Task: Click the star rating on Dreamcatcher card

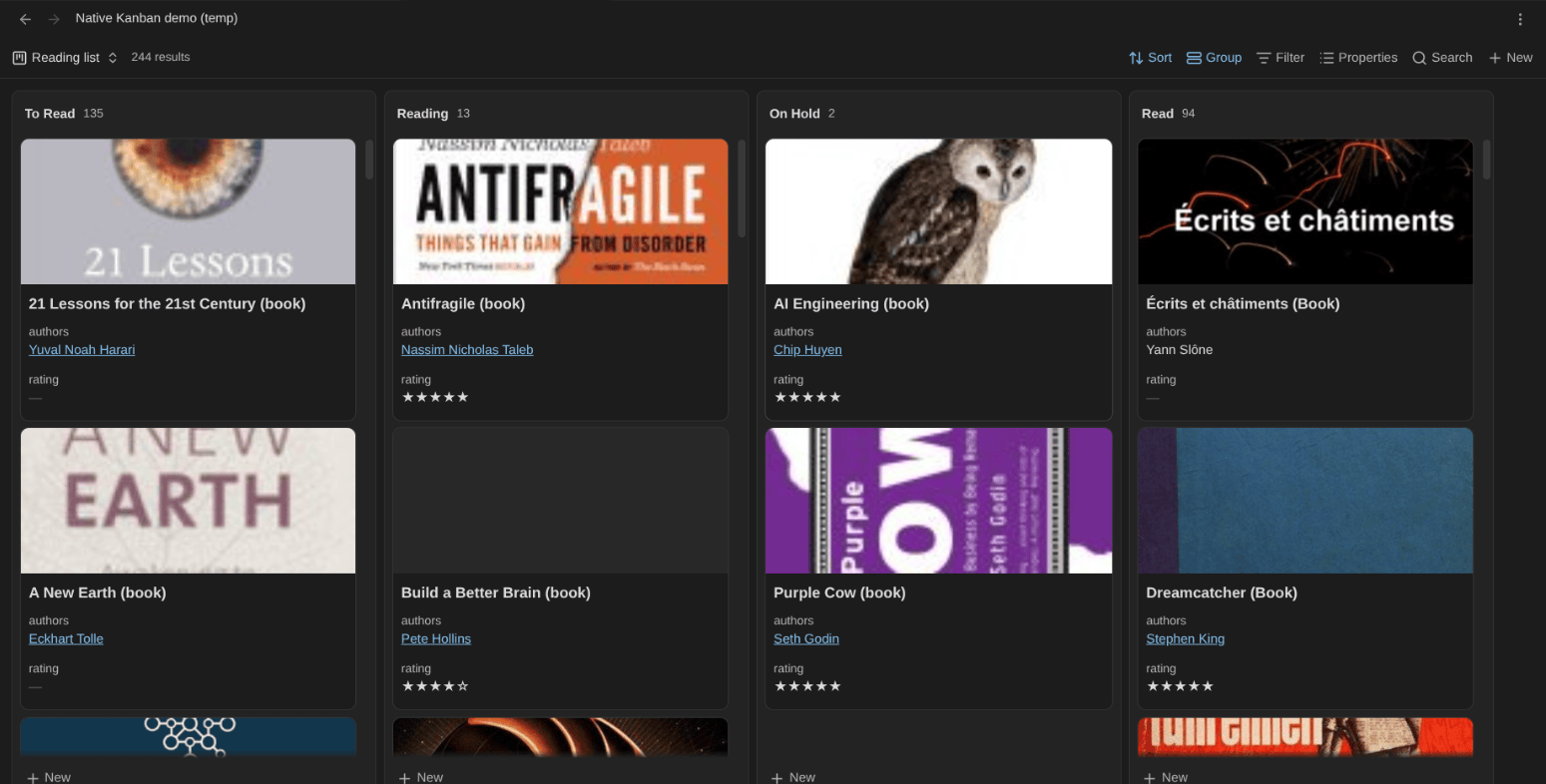Action: click(x=1180, y=687)
